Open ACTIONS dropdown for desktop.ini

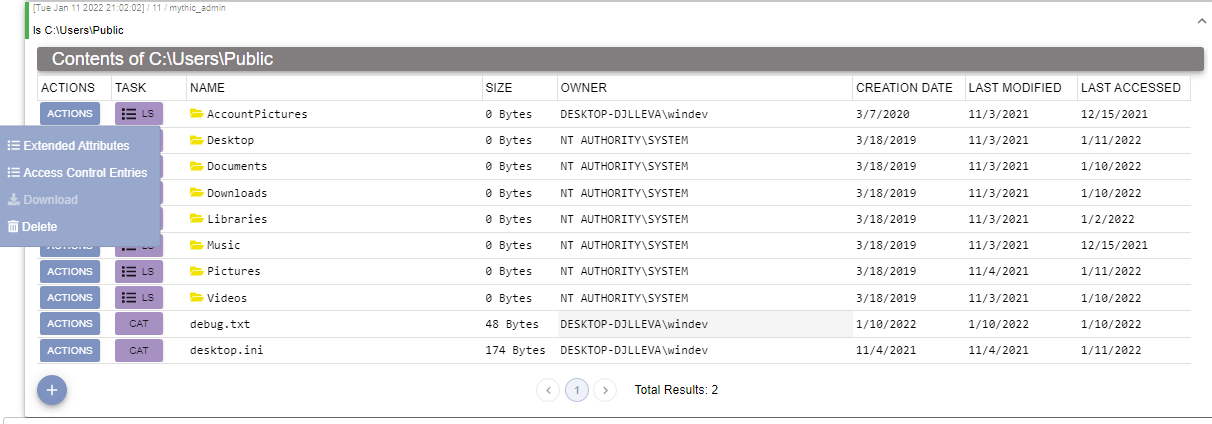pyautogui.click(x=70, y=350)
